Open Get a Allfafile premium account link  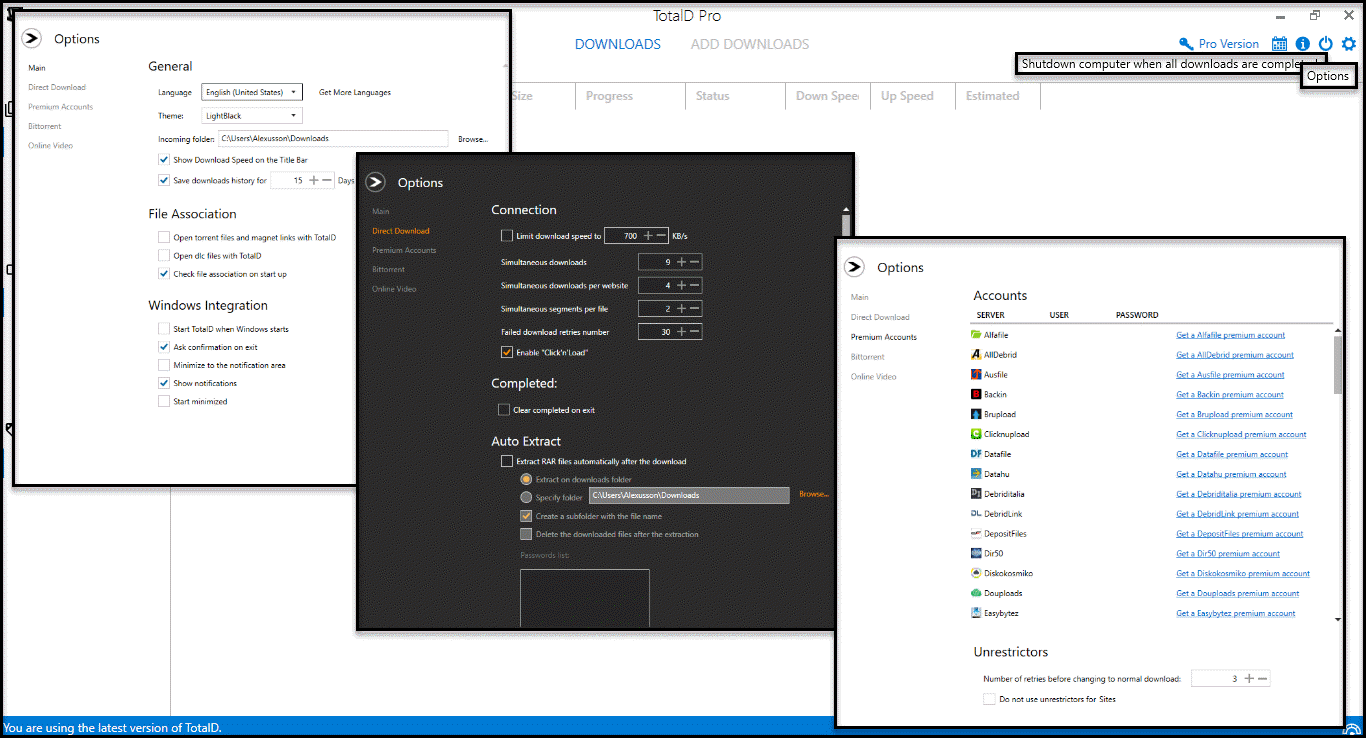tap(1231, 335)
